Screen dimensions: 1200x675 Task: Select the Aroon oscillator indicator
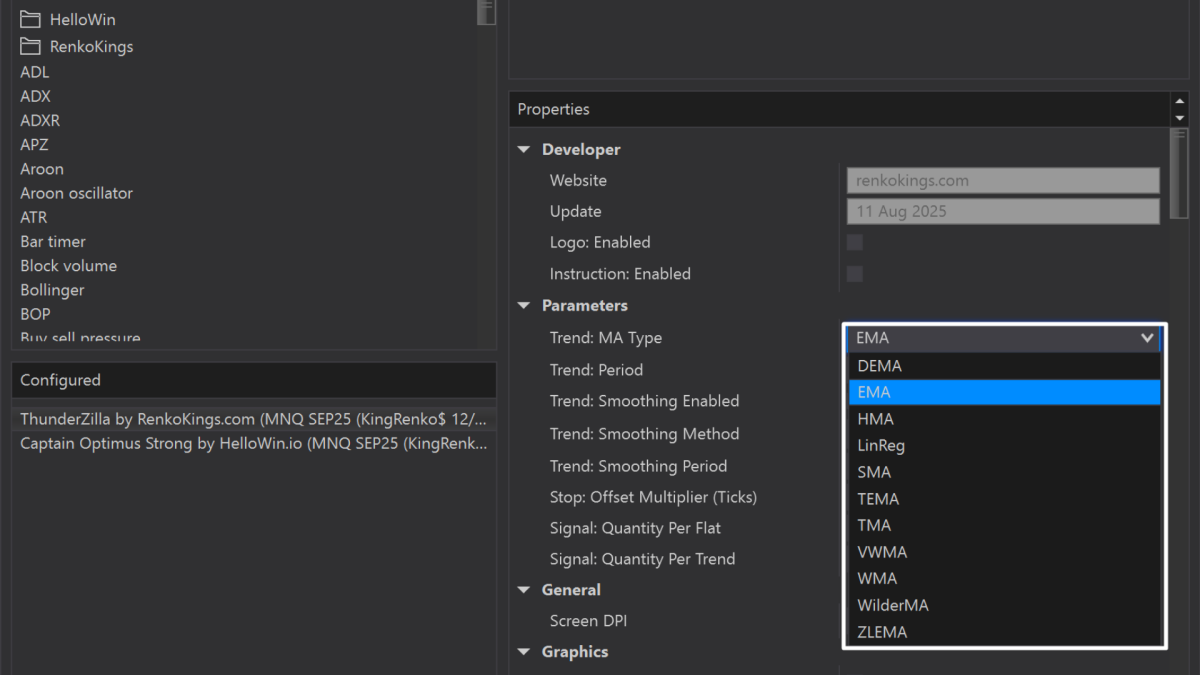pyautogui.click(x=76, y=193)
